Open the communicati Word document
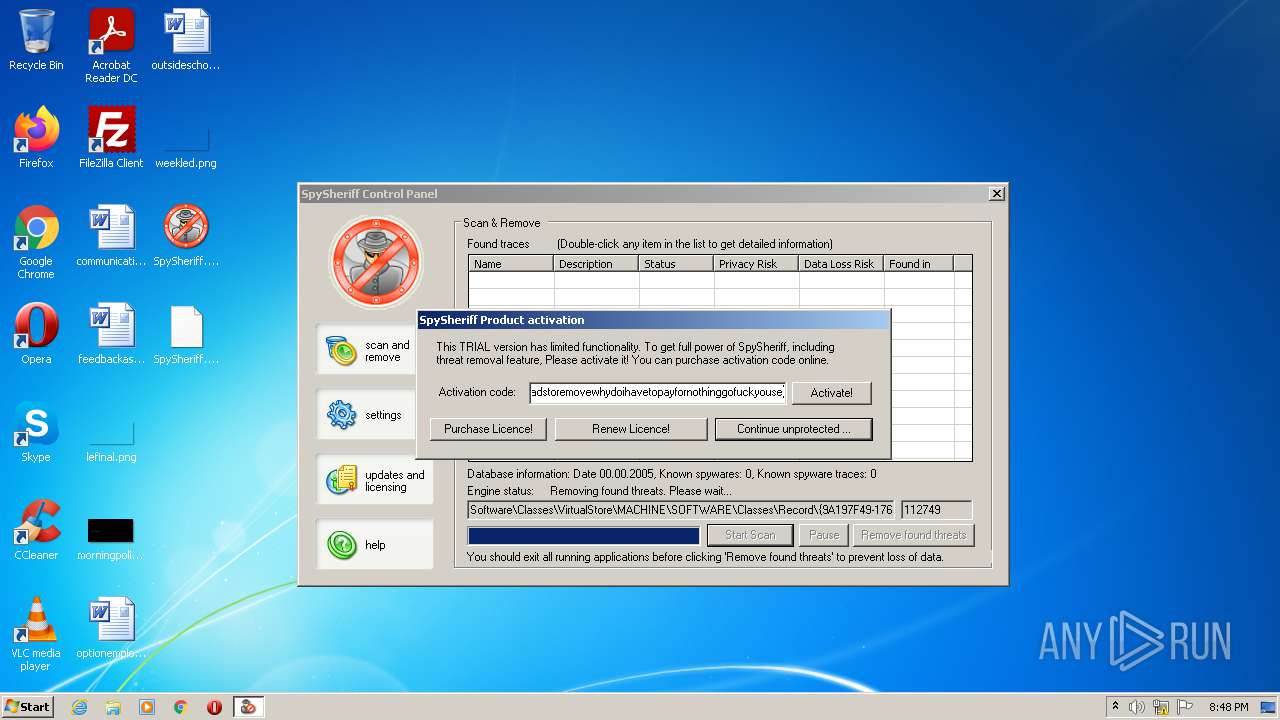The image size is (1280, 720). pos(111,236)
